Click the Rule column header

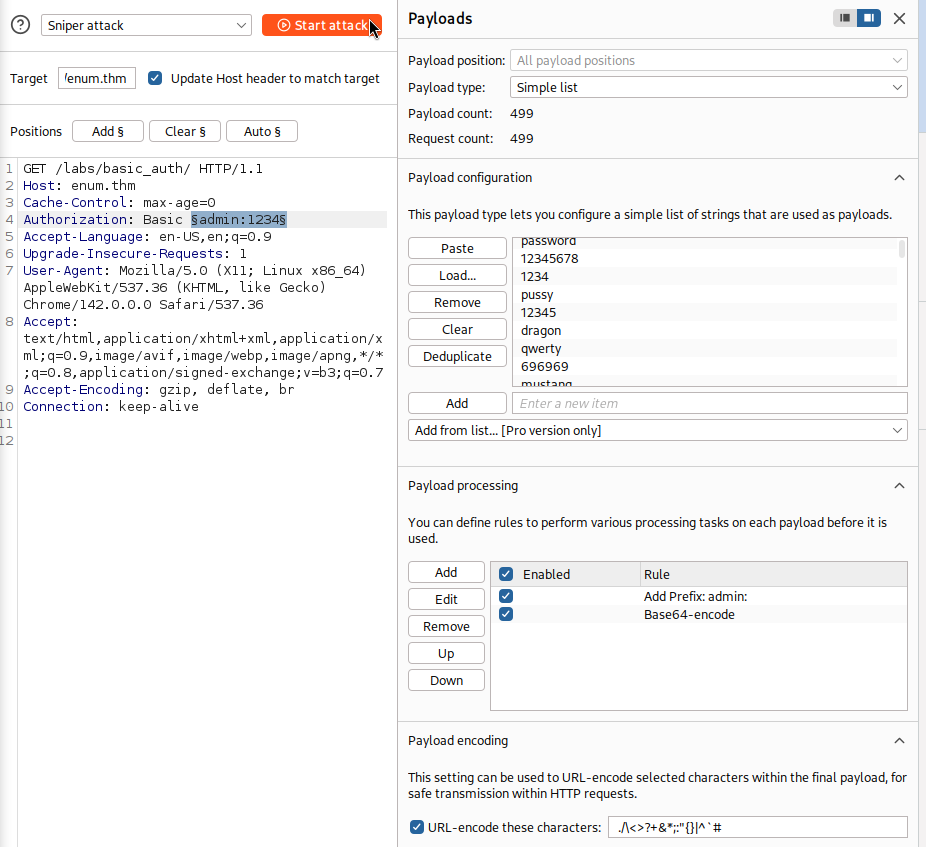point(774,574)
